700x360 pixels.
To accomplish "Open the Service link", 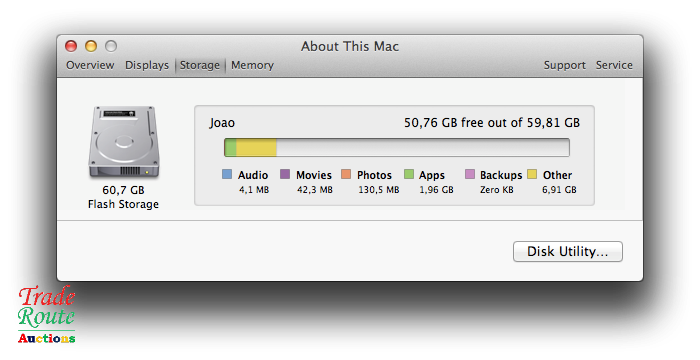I will click(614, 65).
